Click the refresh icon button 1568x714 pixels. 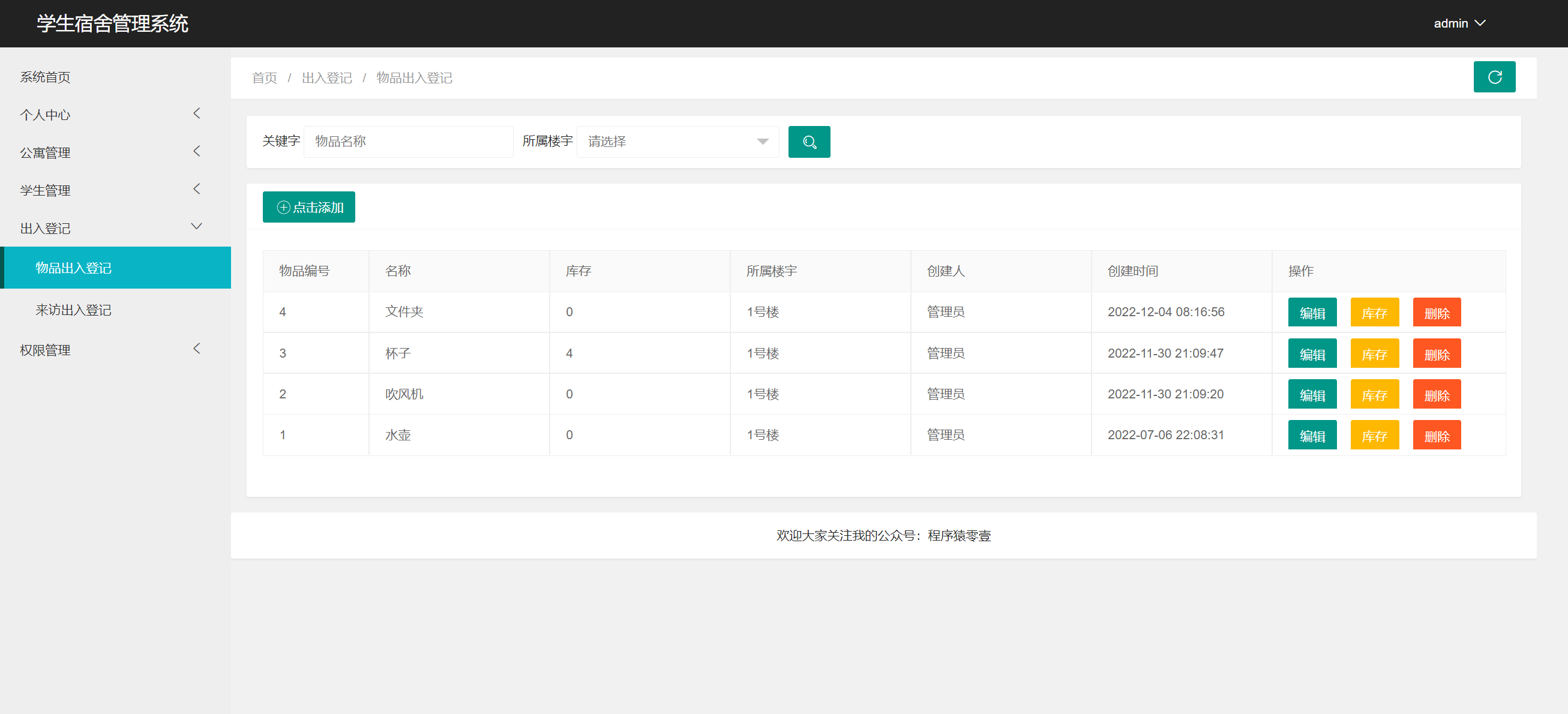click(1494, 77)
